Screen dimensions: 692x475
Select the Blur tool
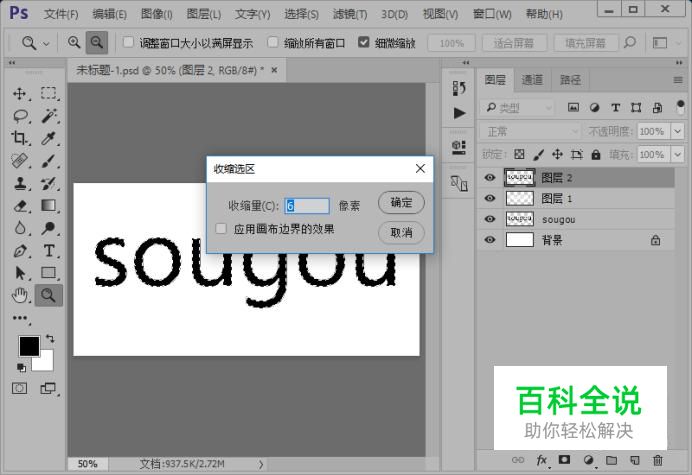point(19,228)
